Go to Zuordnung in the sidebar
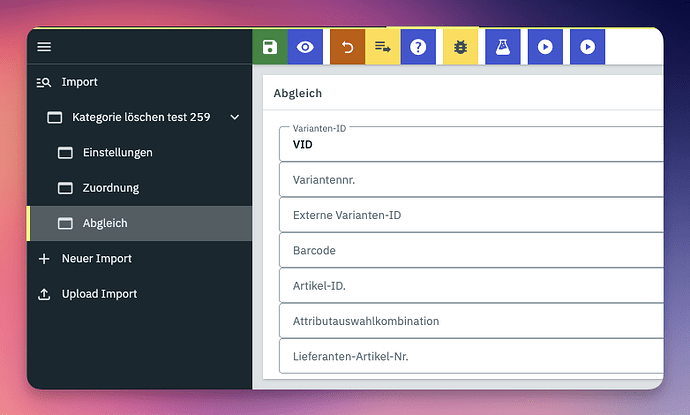The image size is (690, 415). coord(110,188)
